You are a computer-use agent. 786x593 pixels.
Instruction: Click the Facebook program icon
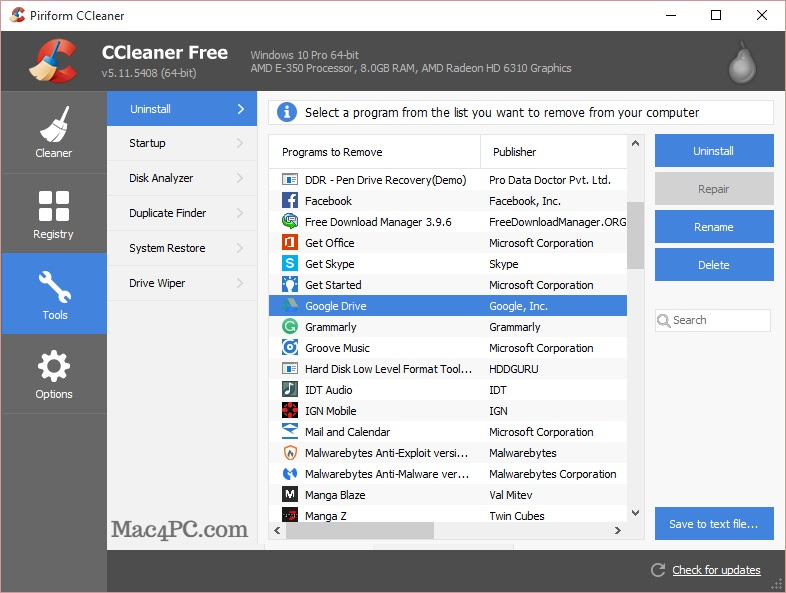click(290, 201)
